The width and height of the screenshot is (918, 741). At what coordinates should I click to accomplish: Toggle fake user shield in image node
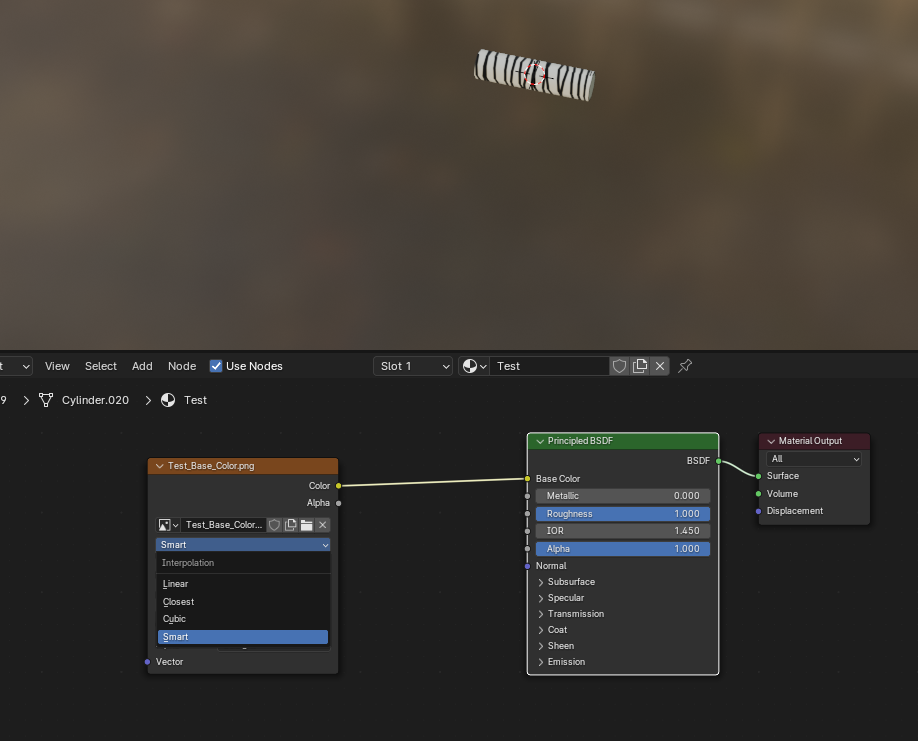click(275, 525)
